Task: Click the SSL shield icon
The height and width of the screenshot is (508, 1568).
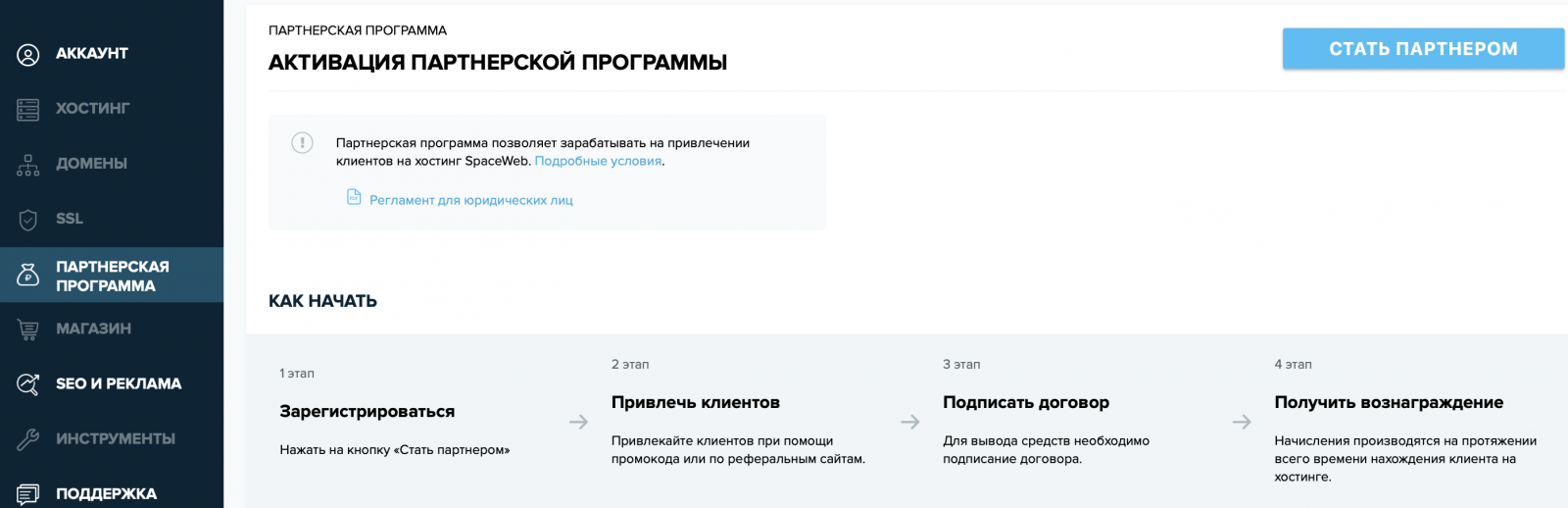Action: tap(28, 220)
